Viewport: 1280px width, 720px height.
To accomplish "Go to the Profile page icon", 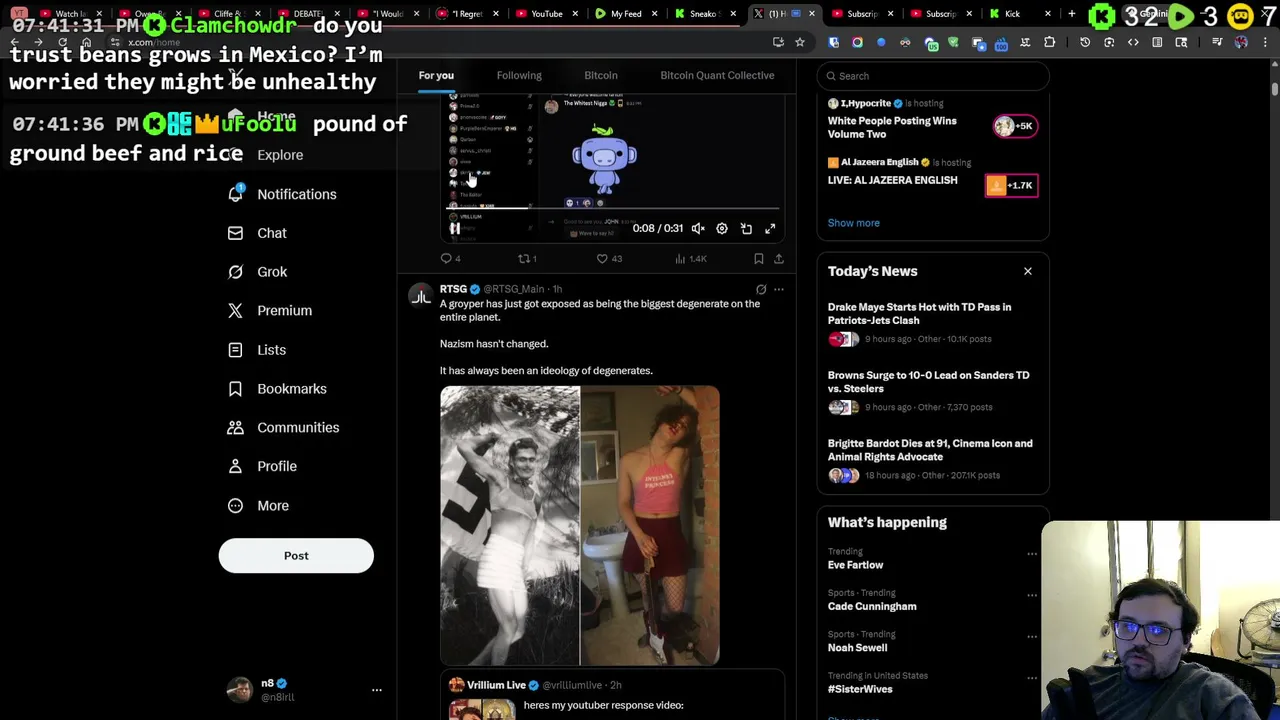I will click(x=235, y=466).
